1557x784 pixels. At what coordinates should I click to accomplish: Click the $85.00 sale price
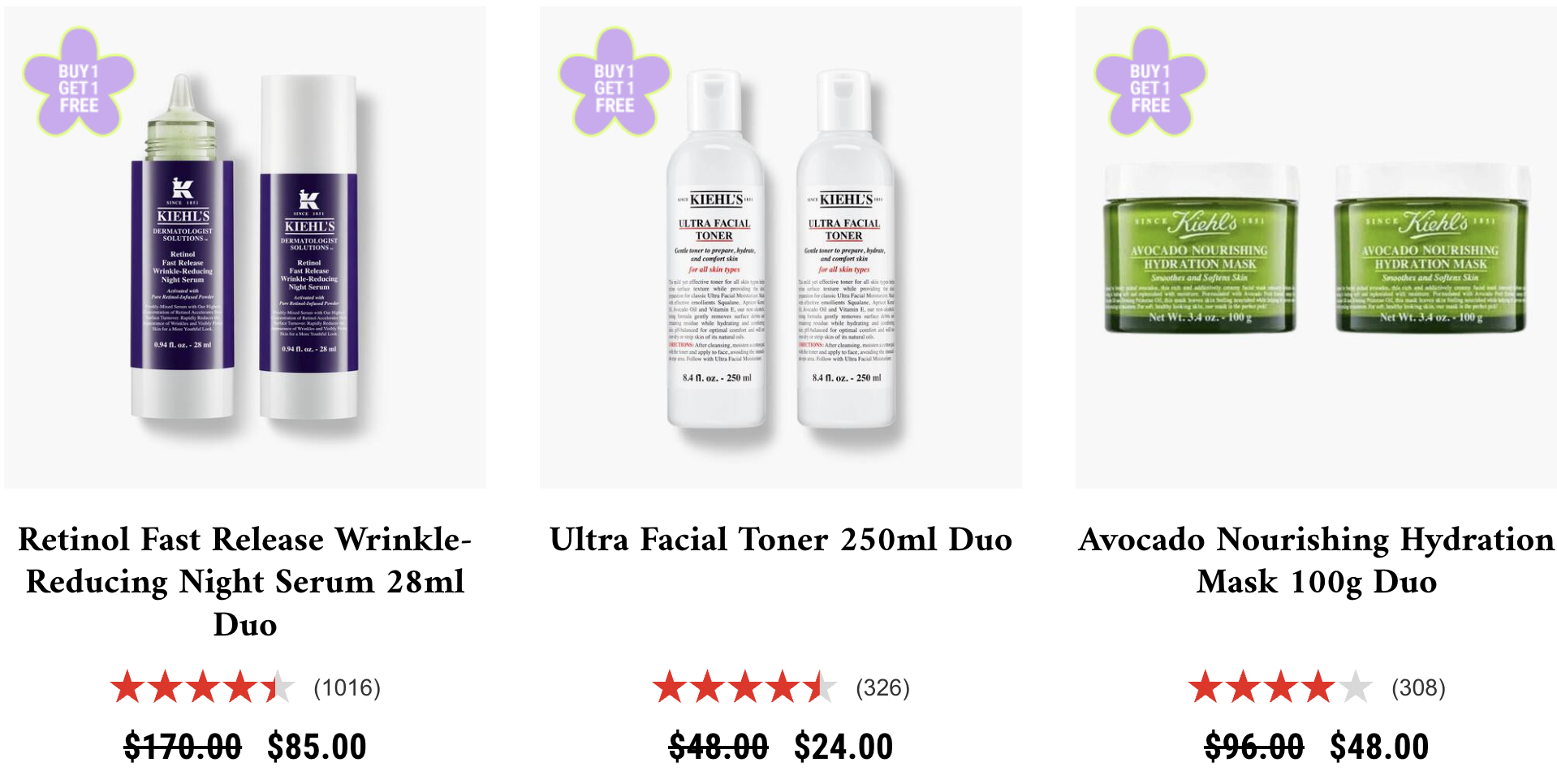(x=317, y=747)
